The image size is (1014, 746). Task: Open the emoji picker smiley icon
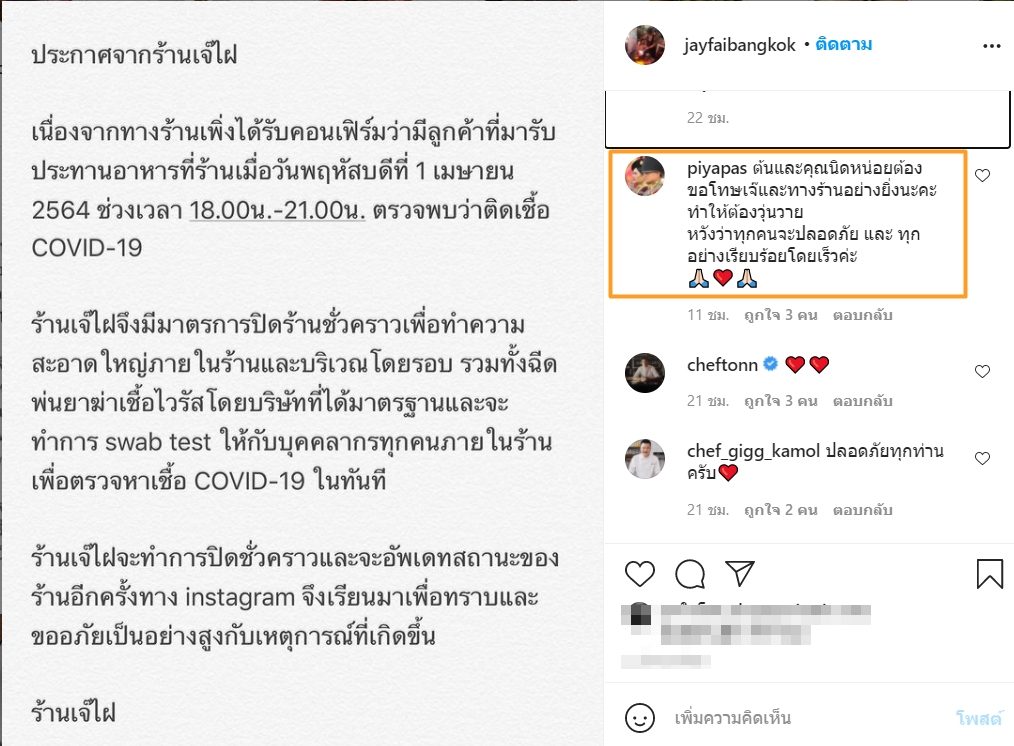pyautogui.click(x=640, y=718)
